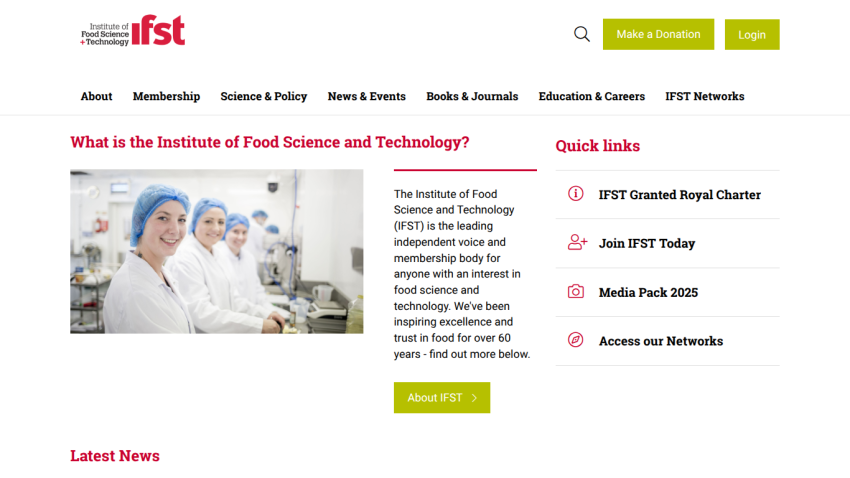Viewport: 850px width, 478px height.
Task: Click the add-user icon beside Join IFST
Action: 577,242
